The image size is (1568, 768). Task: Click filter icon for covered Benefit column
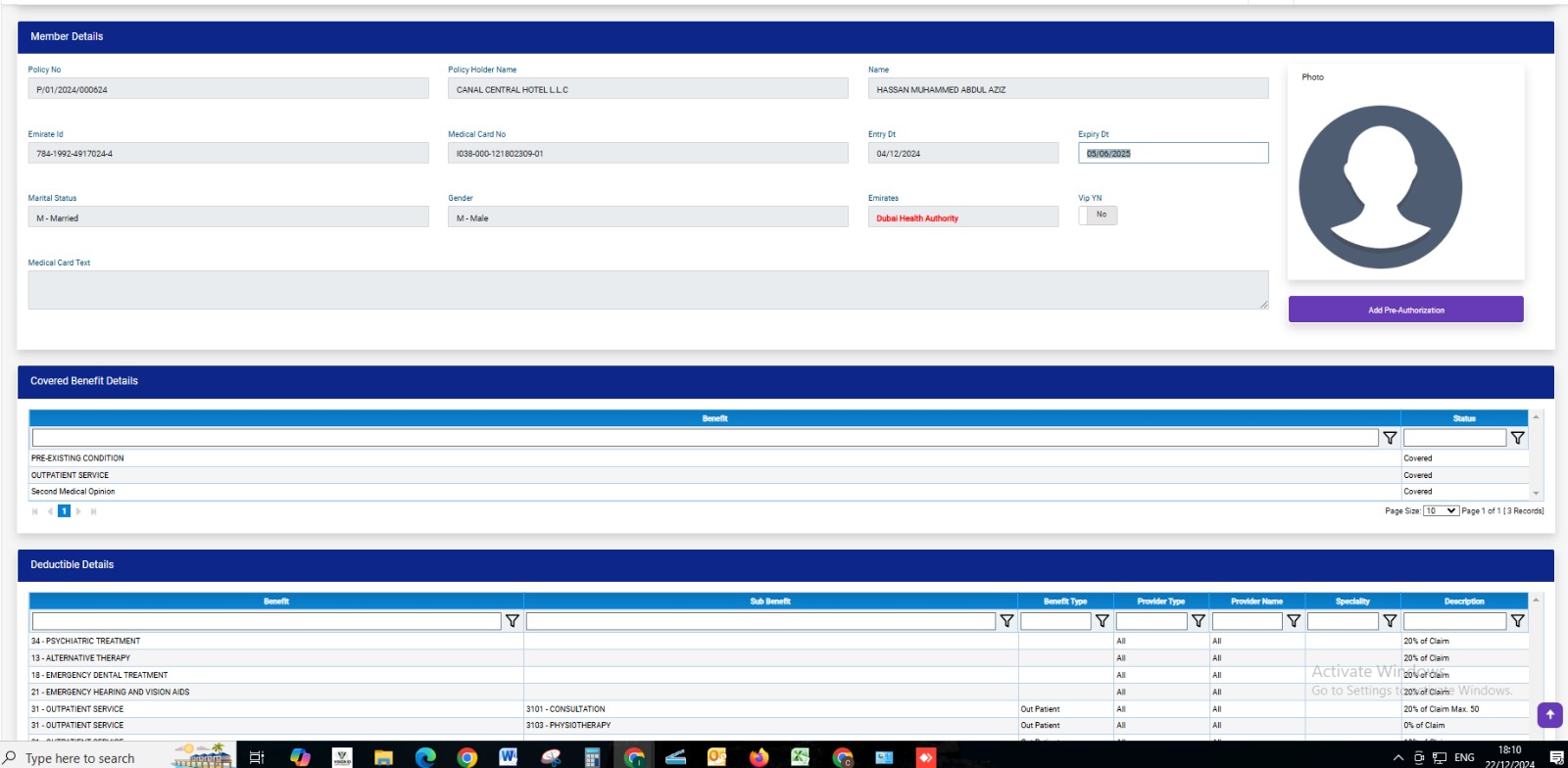click(1390, 438)
